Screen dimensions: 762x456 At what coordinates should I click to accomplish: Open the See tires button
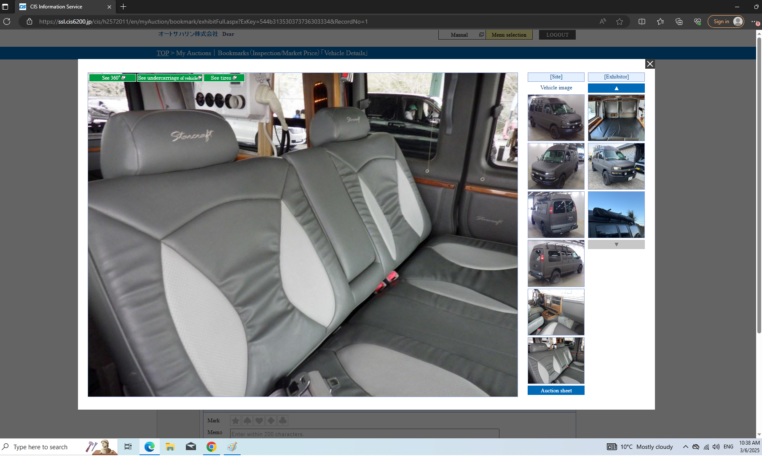click(224, 78)
